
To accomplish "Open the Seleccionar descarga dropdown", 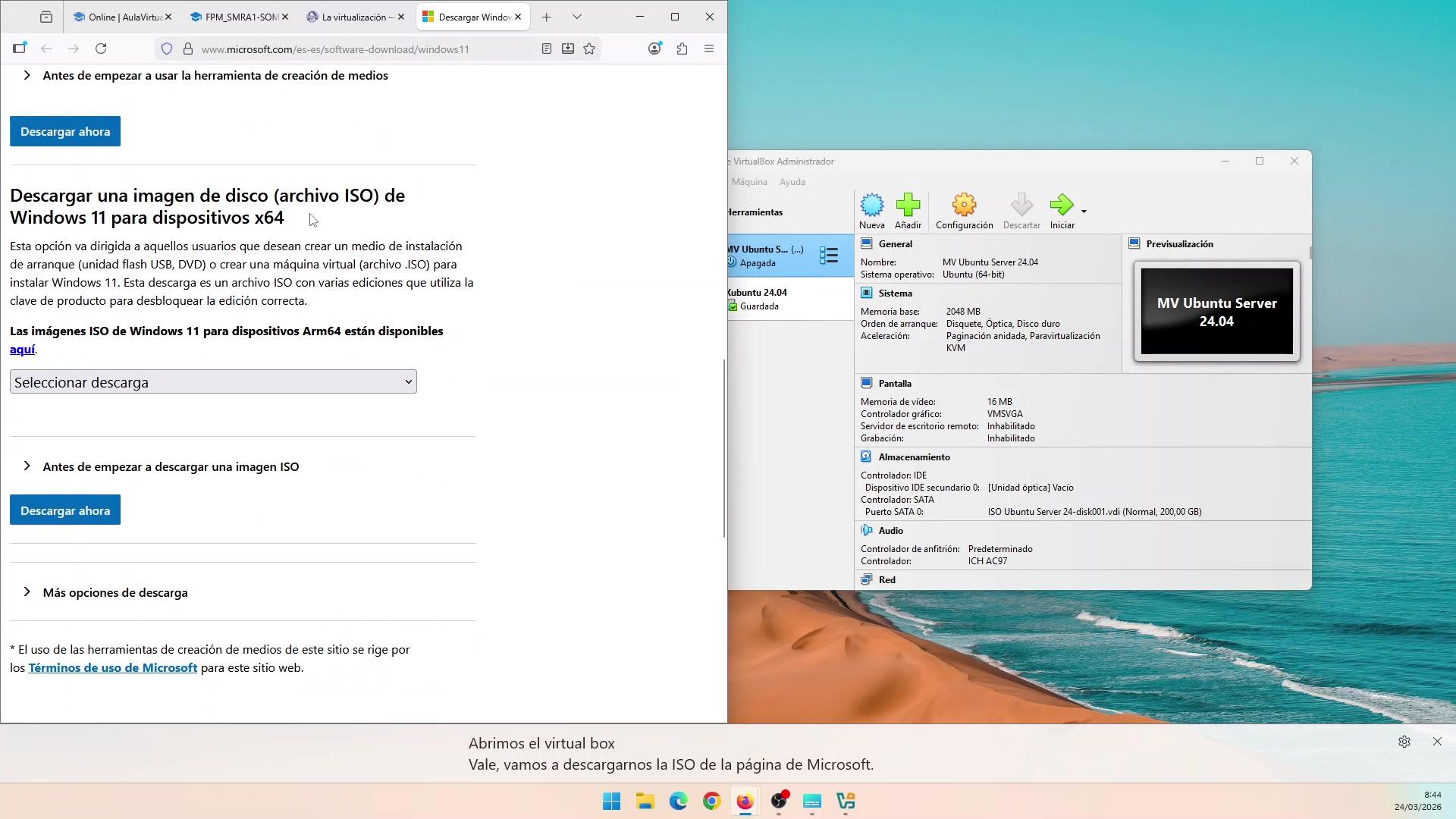I will 213,382.
